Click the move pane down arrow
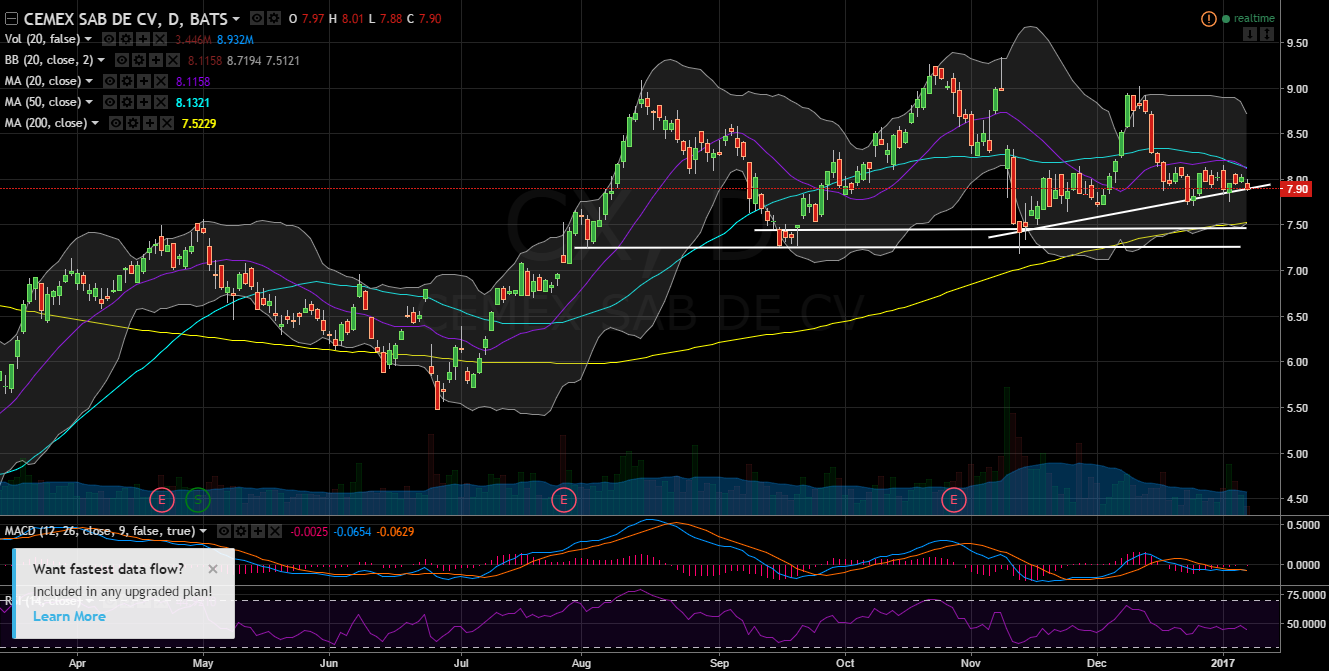The width and height of the screenshot is (1329, 671). 1249,35
